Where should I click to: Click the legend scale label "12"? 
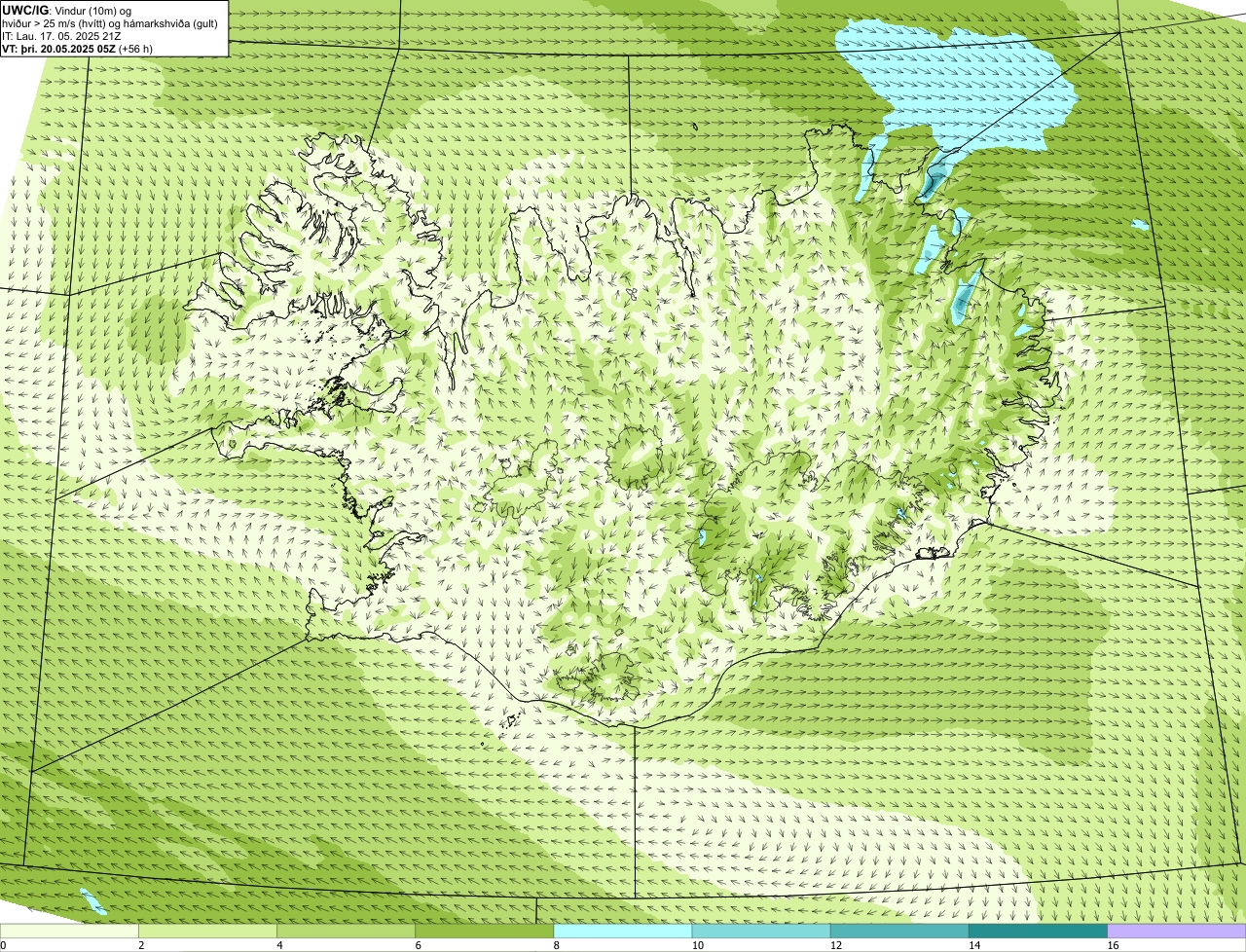click(x=835, y=945)
